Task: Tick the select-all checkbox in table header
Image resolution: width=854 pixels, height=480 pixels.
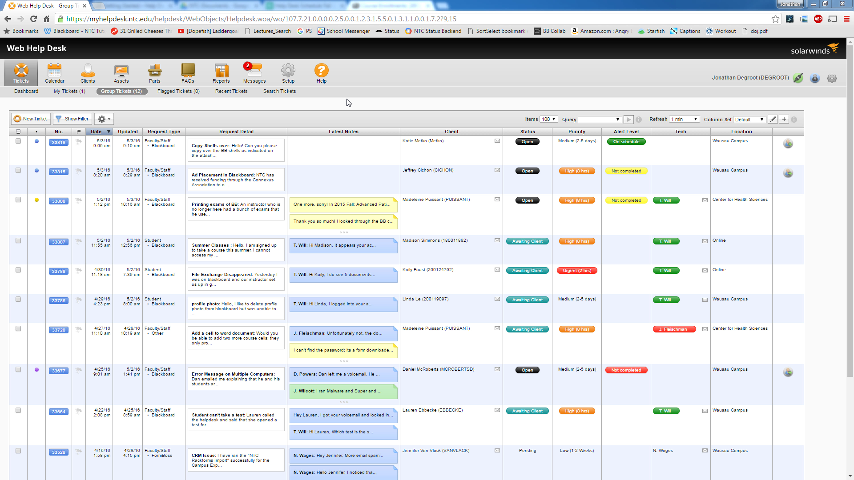Action: (18, 131)
